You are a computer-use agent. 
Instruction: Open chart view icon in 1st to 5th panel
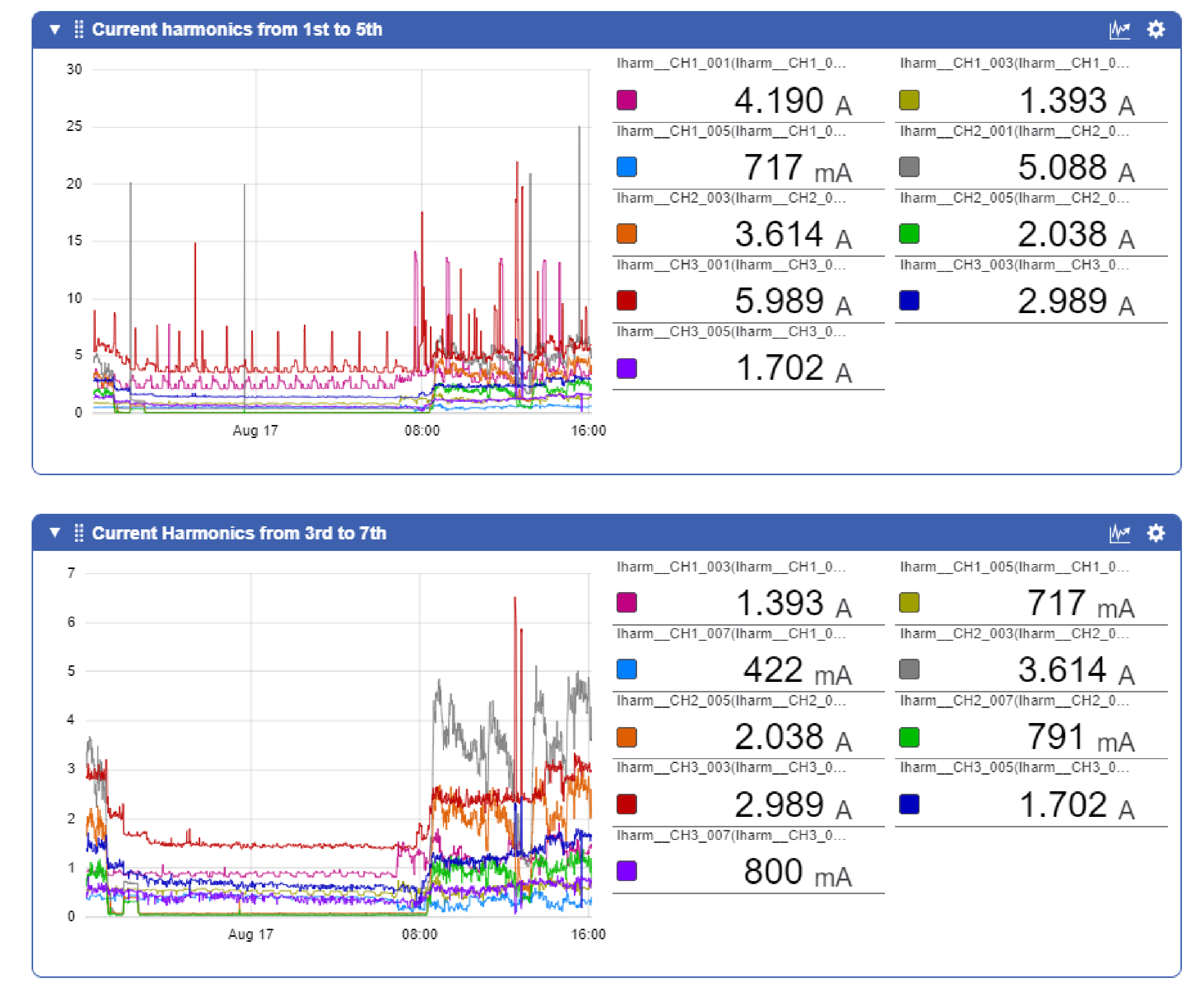[1119, 29]
